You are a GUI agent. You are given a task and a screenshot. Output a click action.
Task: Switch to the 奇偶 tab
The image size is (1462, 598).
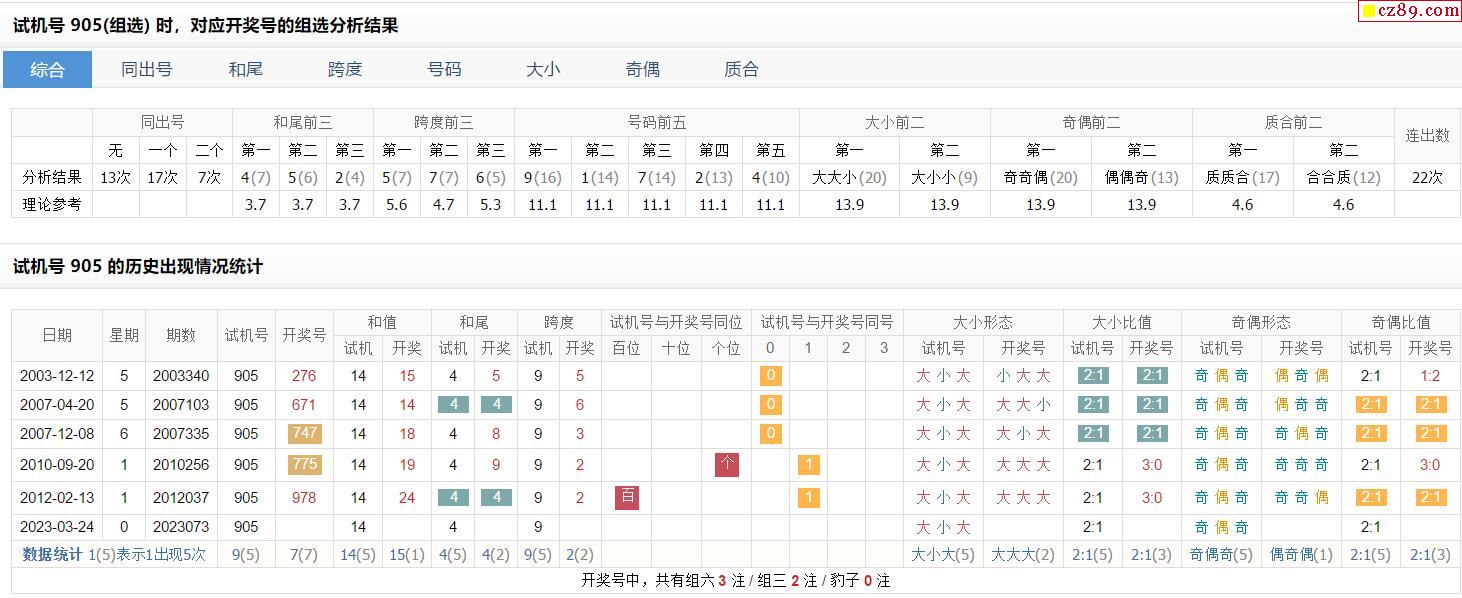pos(642,69)
